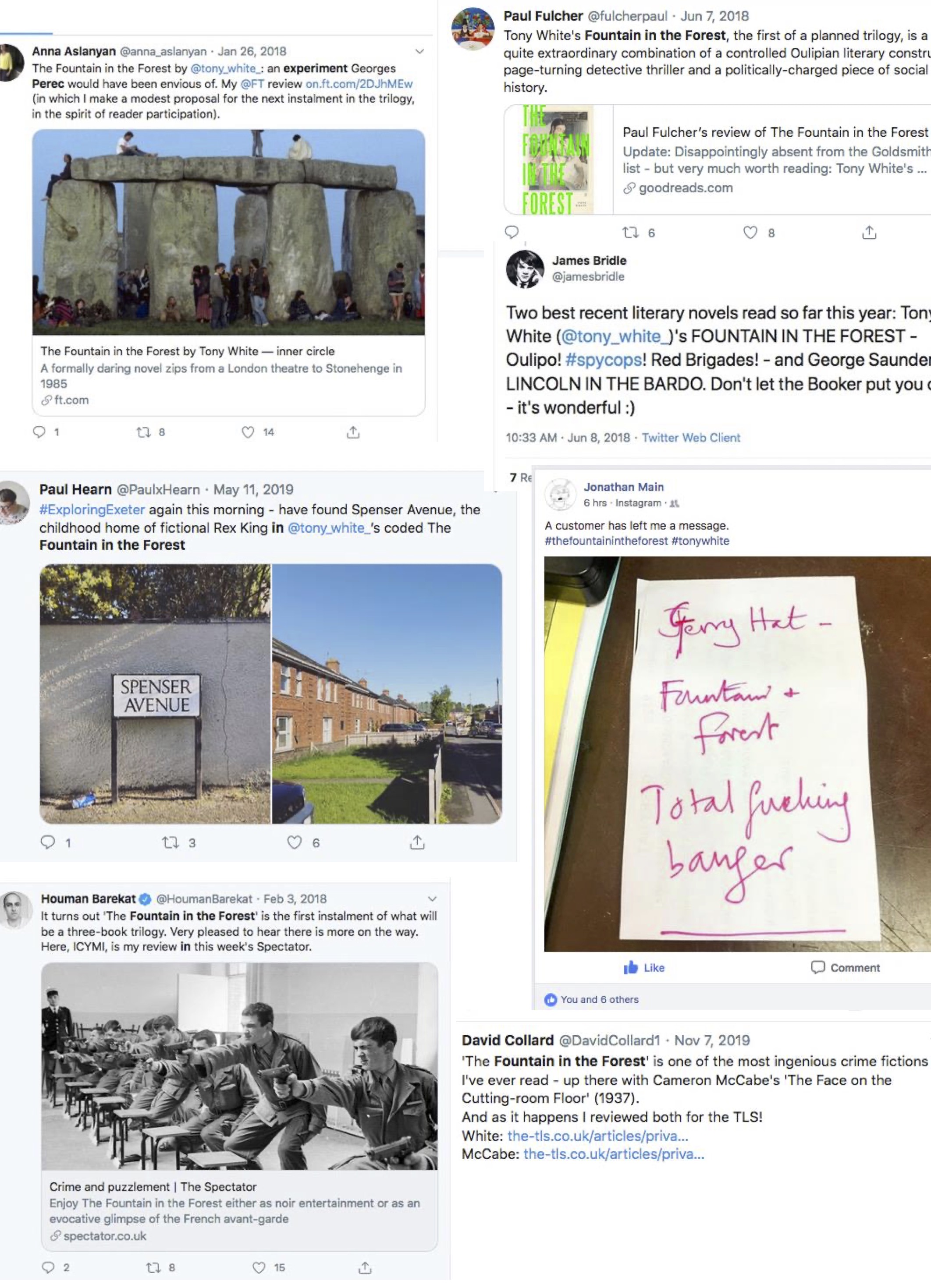Open the handwritten customer note photo

coord(737,754)
